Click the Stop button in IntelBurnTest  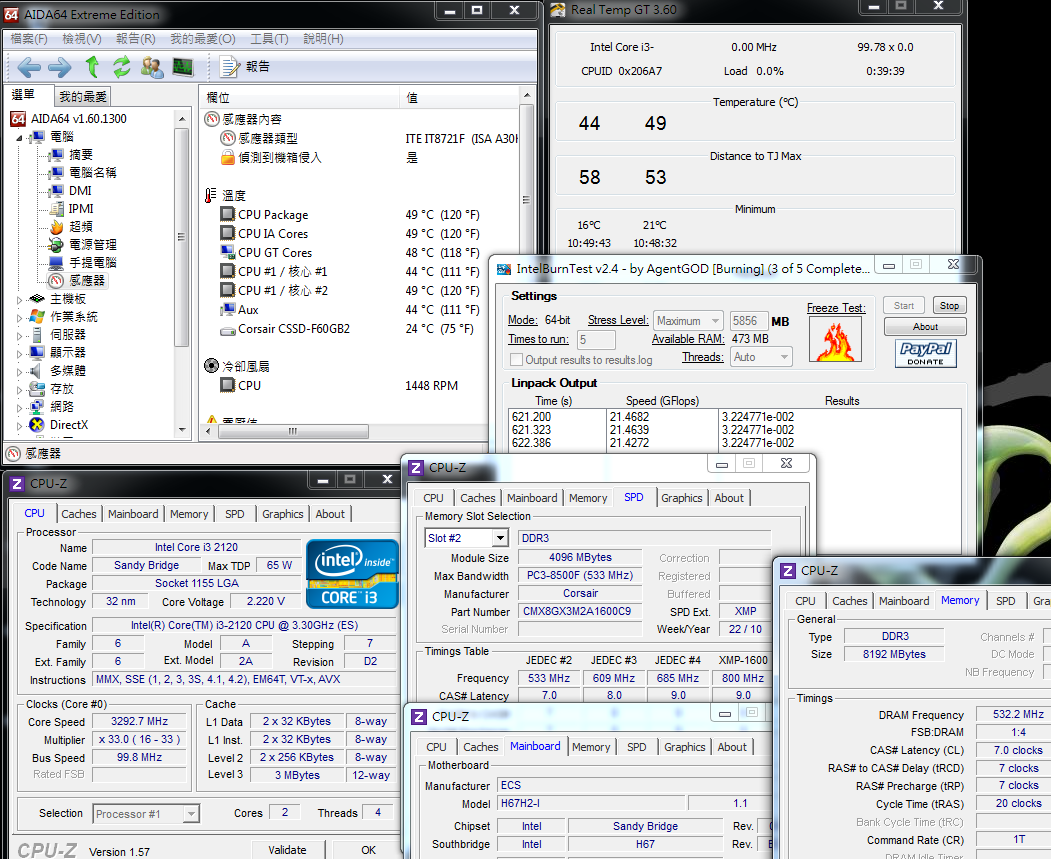[949, 306]
